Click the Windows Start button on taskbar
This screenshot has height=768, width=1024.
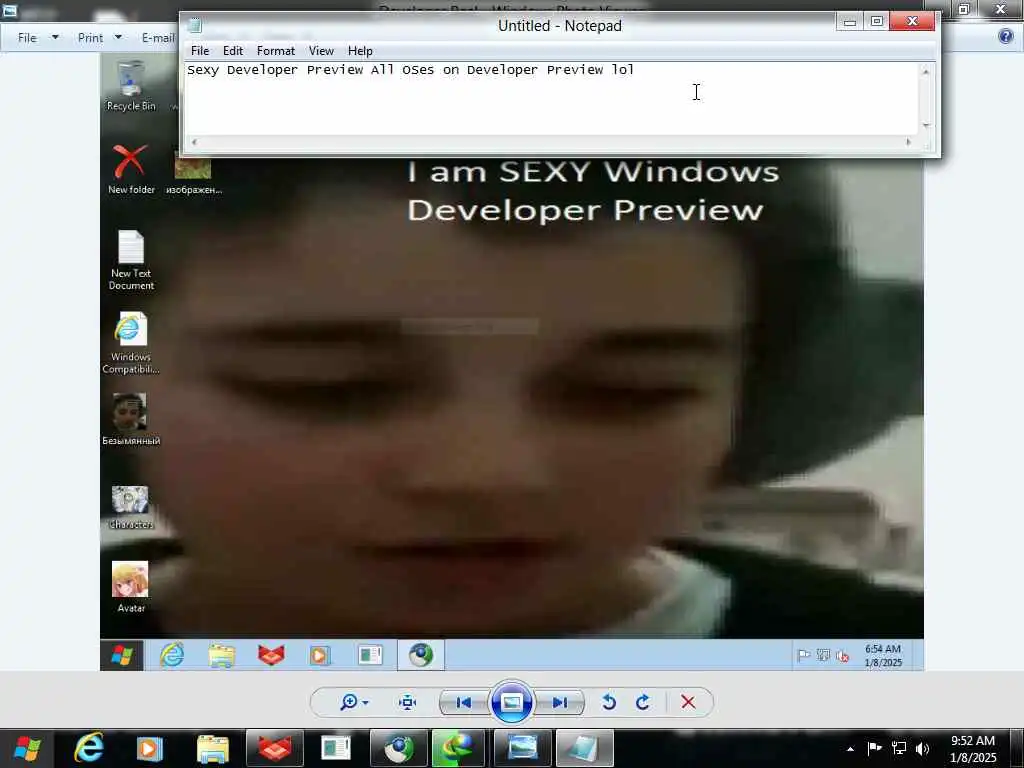(27, 748)
